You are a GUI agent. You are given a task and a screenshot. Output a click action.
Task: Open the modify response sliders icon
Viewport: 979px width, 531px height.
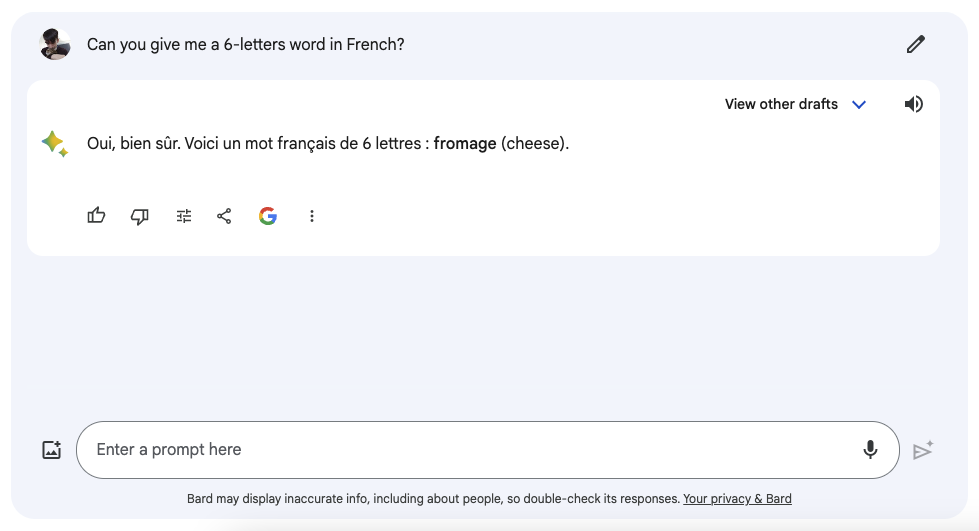(184, 216)
